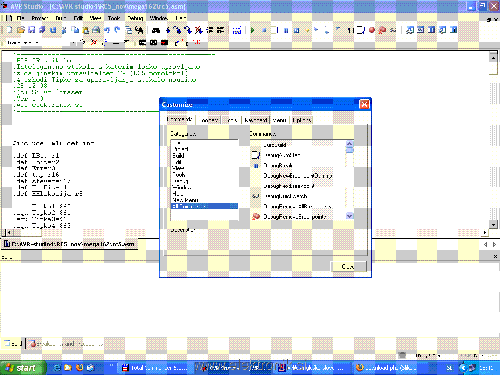Click the Save floppy disk icon

coord(32,30)
